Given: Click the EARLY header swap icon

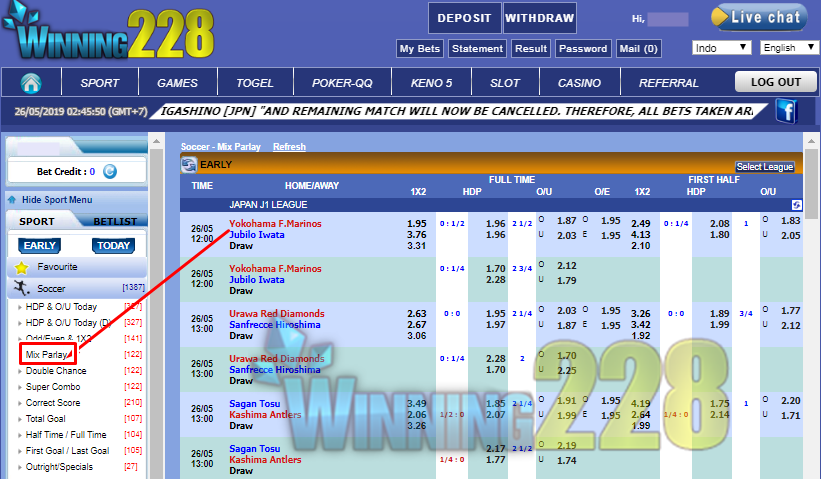Looking at the screenshot, I should click(x=188, y=165).
